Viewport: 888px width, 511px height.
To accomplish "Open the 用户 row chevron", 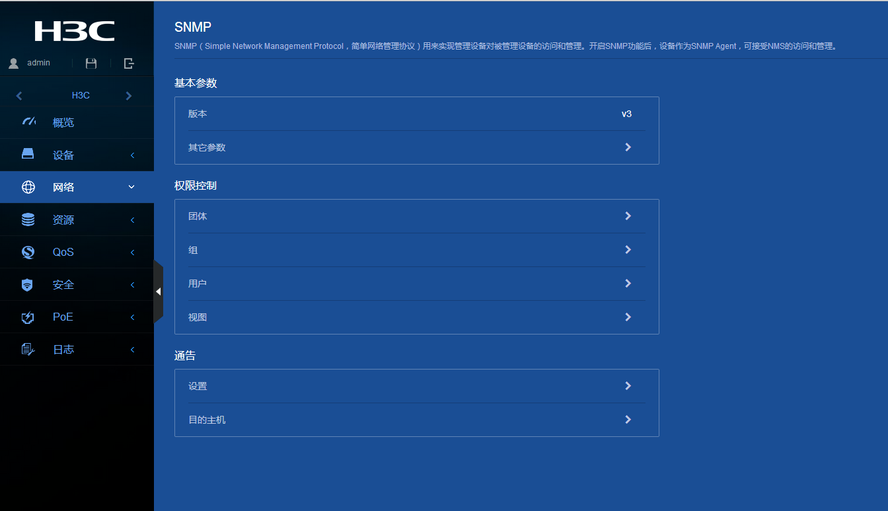I will pyautogui.click(x=627, y=284).
